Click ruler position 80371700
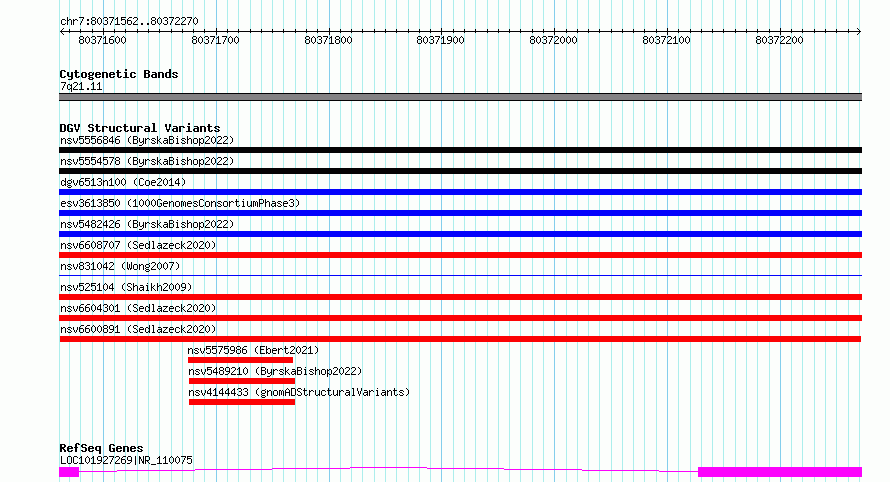This screenshot has height=482, width=890. tap(215, 40)
